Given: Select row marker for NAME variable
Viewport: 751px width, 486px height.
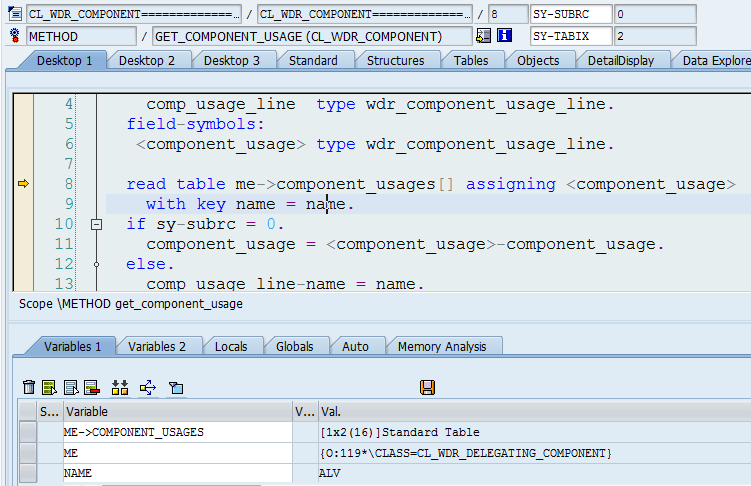Looking at the screenshot, I should [x=28, y=473].
